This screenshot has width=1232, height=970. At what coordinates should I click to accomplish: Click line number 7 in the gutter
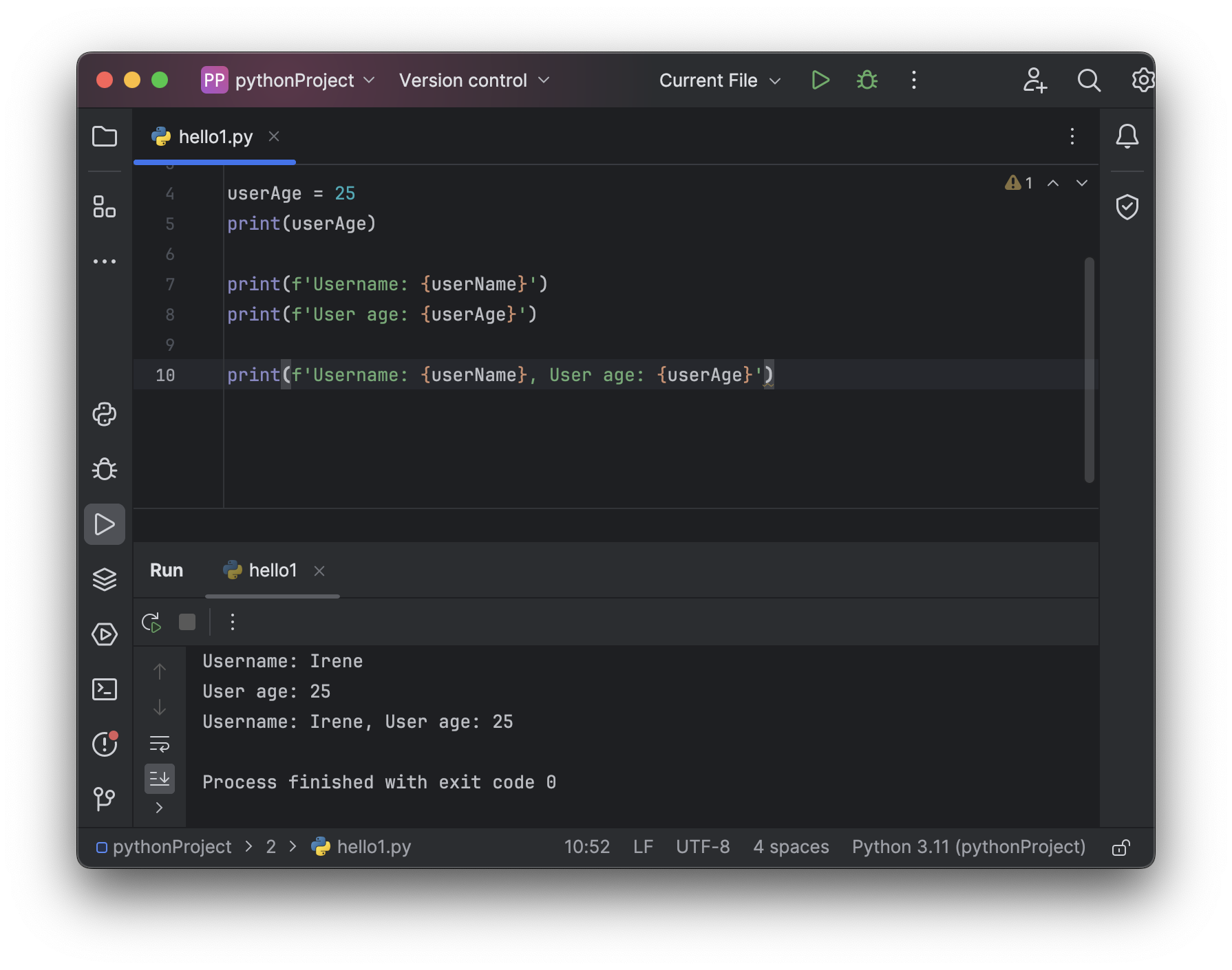pos(170,284)
